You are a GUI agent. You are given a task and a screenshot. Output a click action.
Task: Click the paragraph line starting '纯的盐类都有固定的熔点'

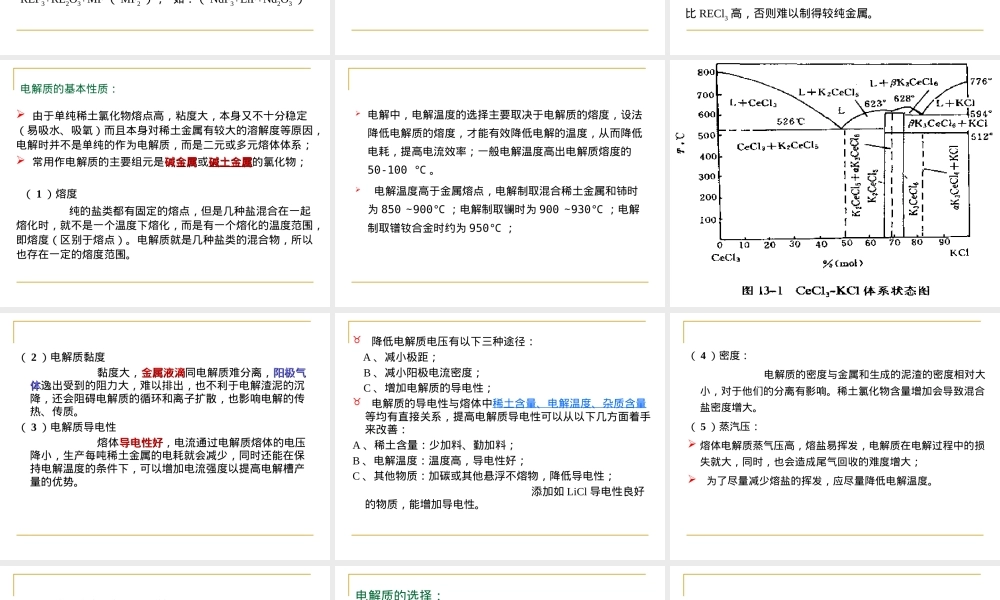[190, 211]
